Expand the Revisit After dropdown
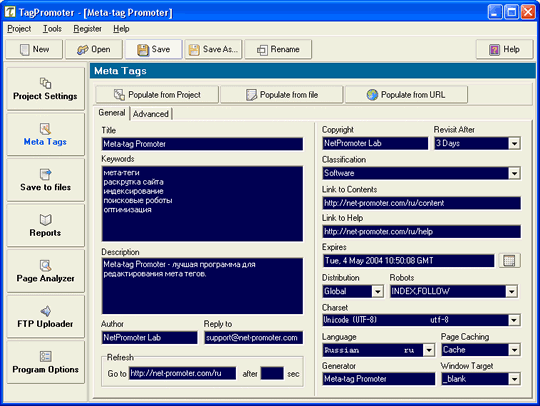This screenshot has width=540, height=406. (514, 143)
